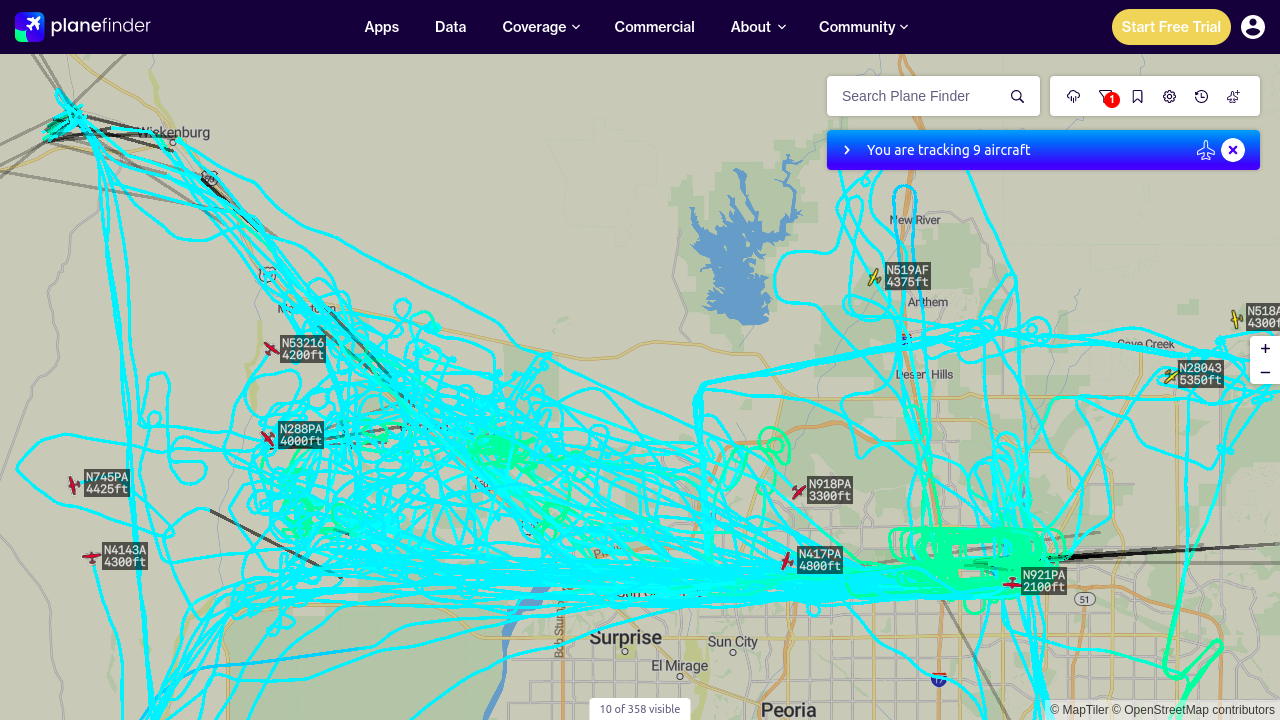Click the N4143A 4300ft label
The image size is (1280, 720).
[125, 556]
